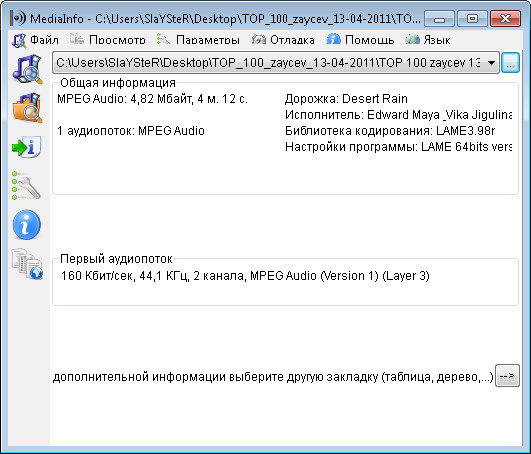Click the file path combo box field
The width and height of the screenshot is (531, 454).
[x=276, y=63]
